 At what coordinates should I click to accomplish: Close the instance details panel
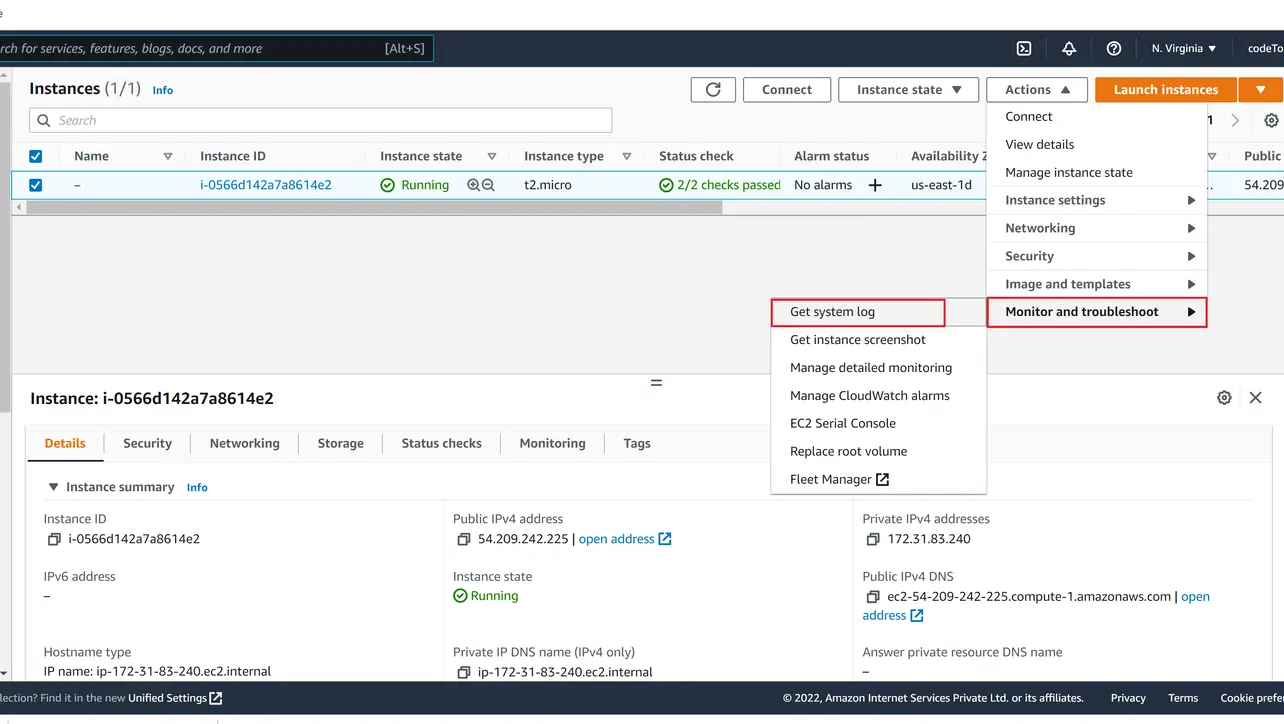click(x=1256, y=398)
